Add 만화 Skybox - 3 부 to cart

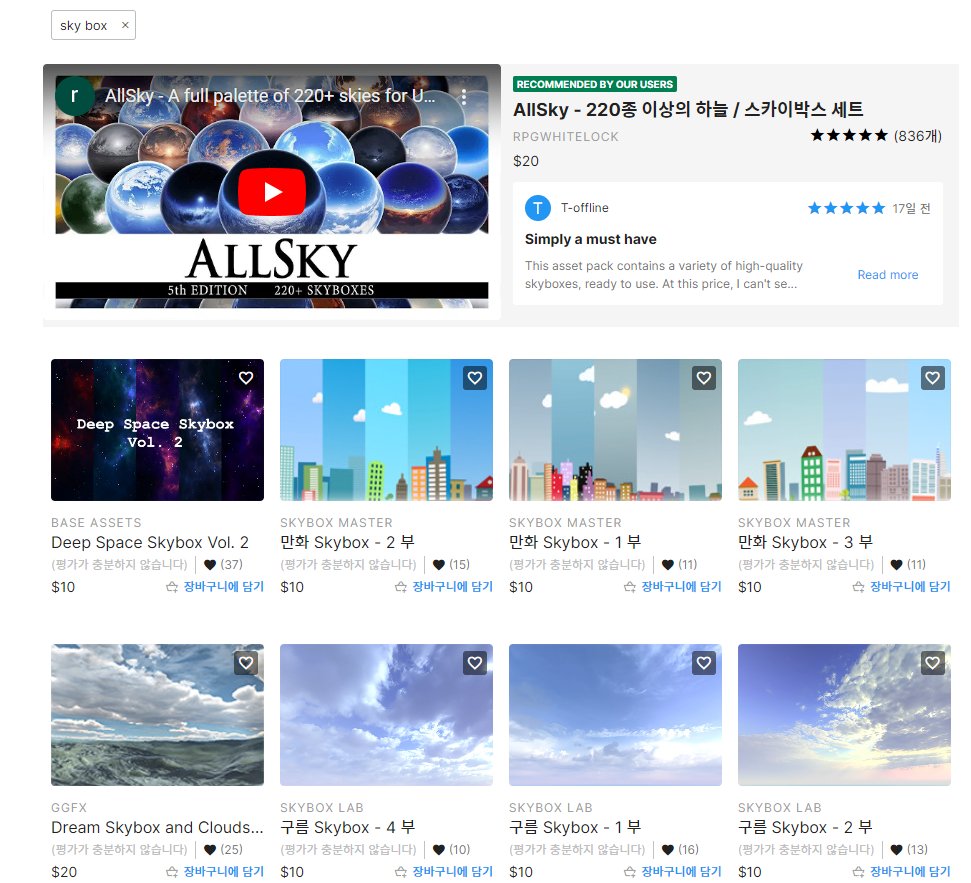coord(902,586)
